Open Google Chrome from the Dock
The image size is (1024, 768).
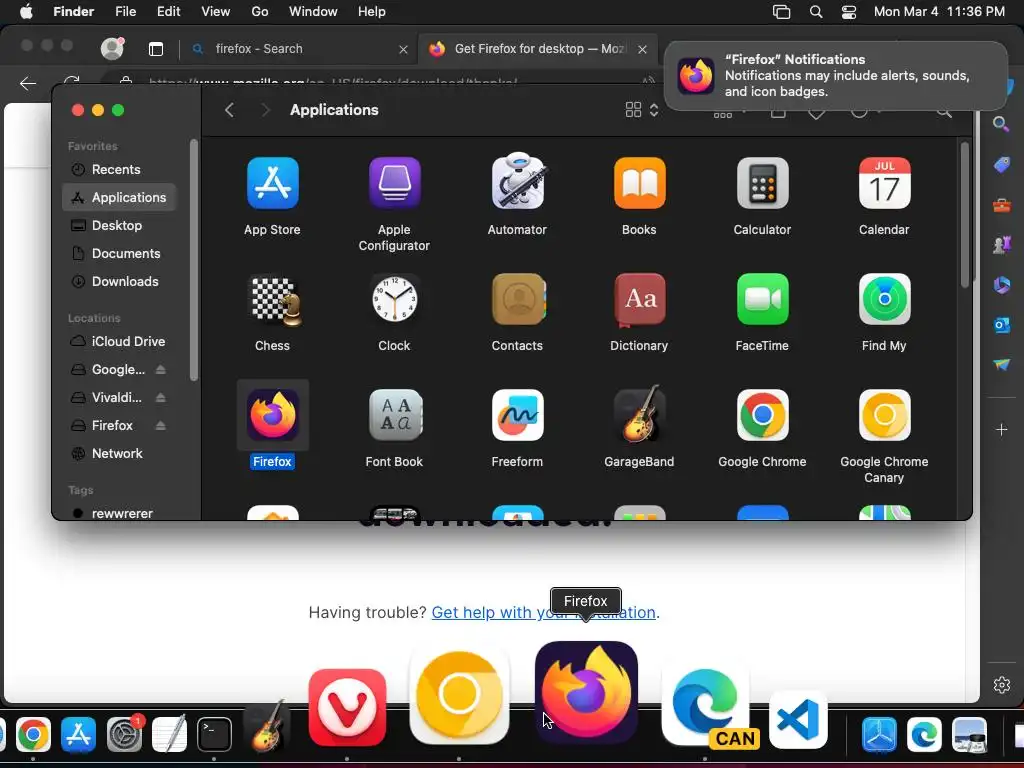point(33,734)
